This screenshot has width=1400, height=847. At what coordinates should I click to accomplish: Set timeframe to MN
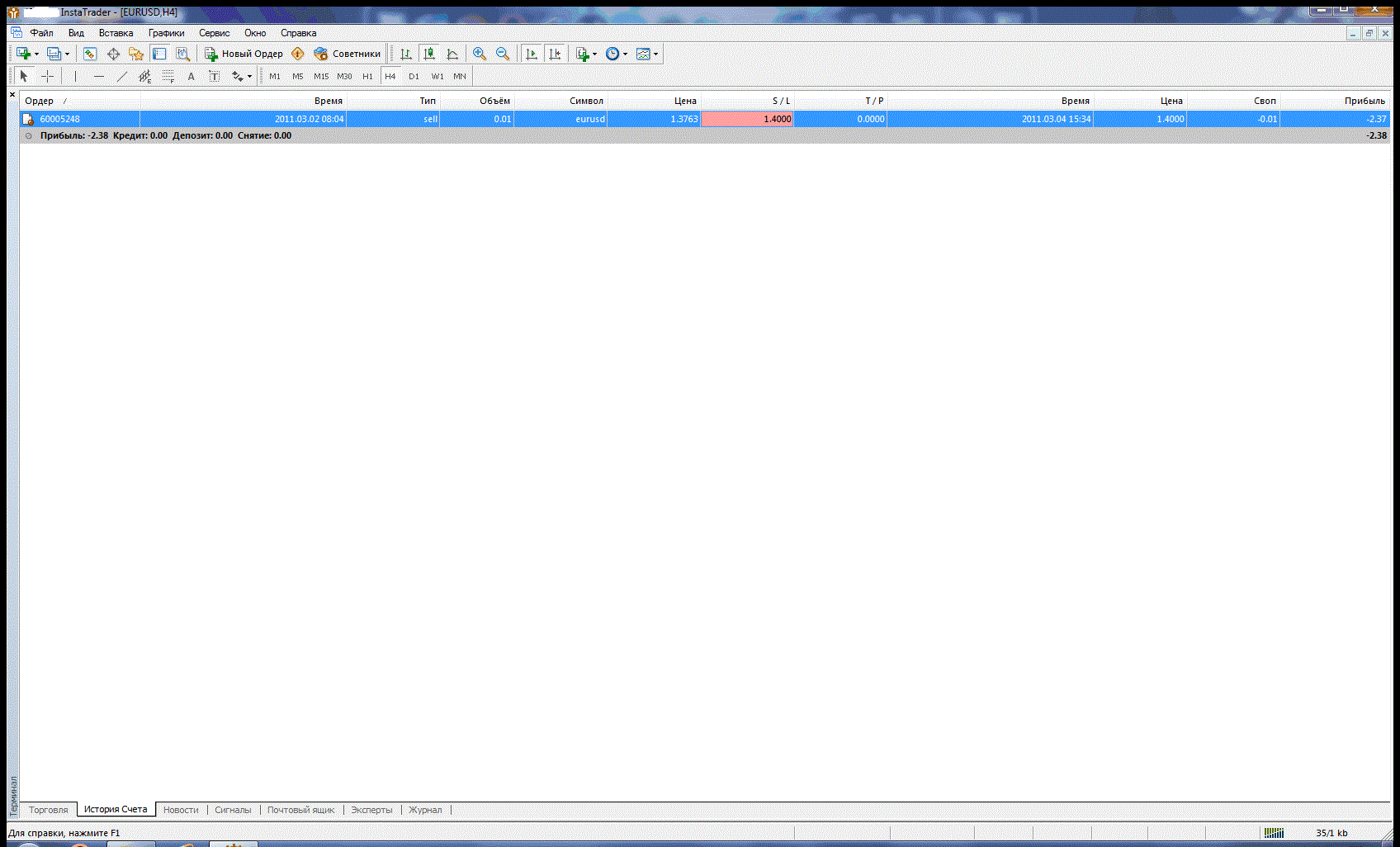tap(460, 76)
